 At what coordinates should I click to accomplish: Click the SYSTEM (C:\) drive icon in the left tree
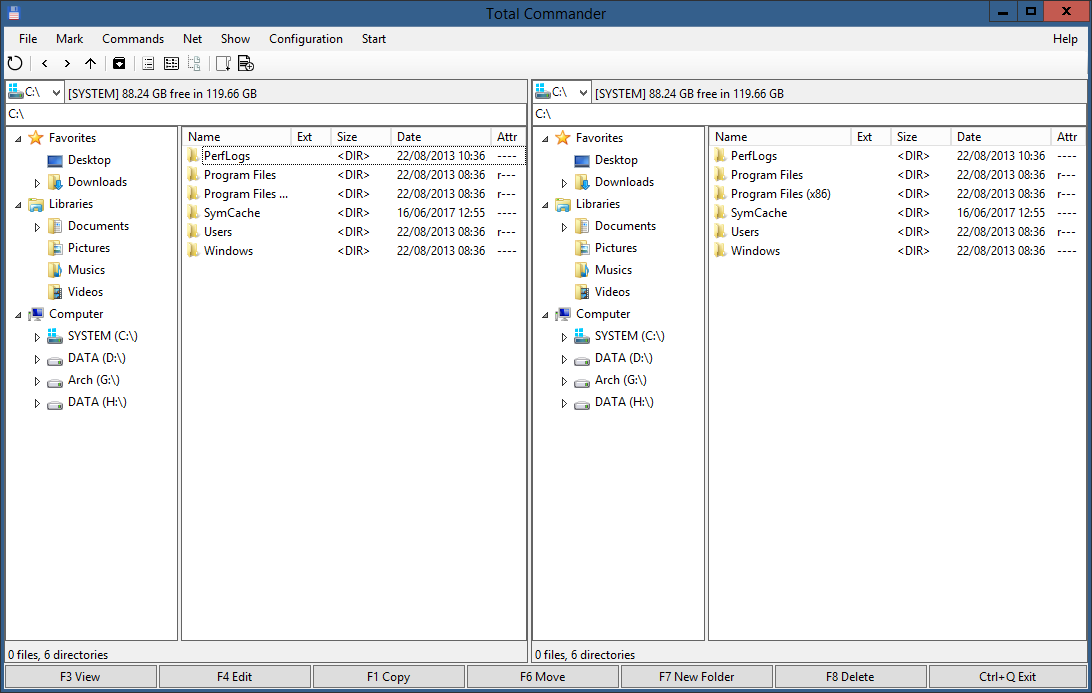(x=55, y=336)
